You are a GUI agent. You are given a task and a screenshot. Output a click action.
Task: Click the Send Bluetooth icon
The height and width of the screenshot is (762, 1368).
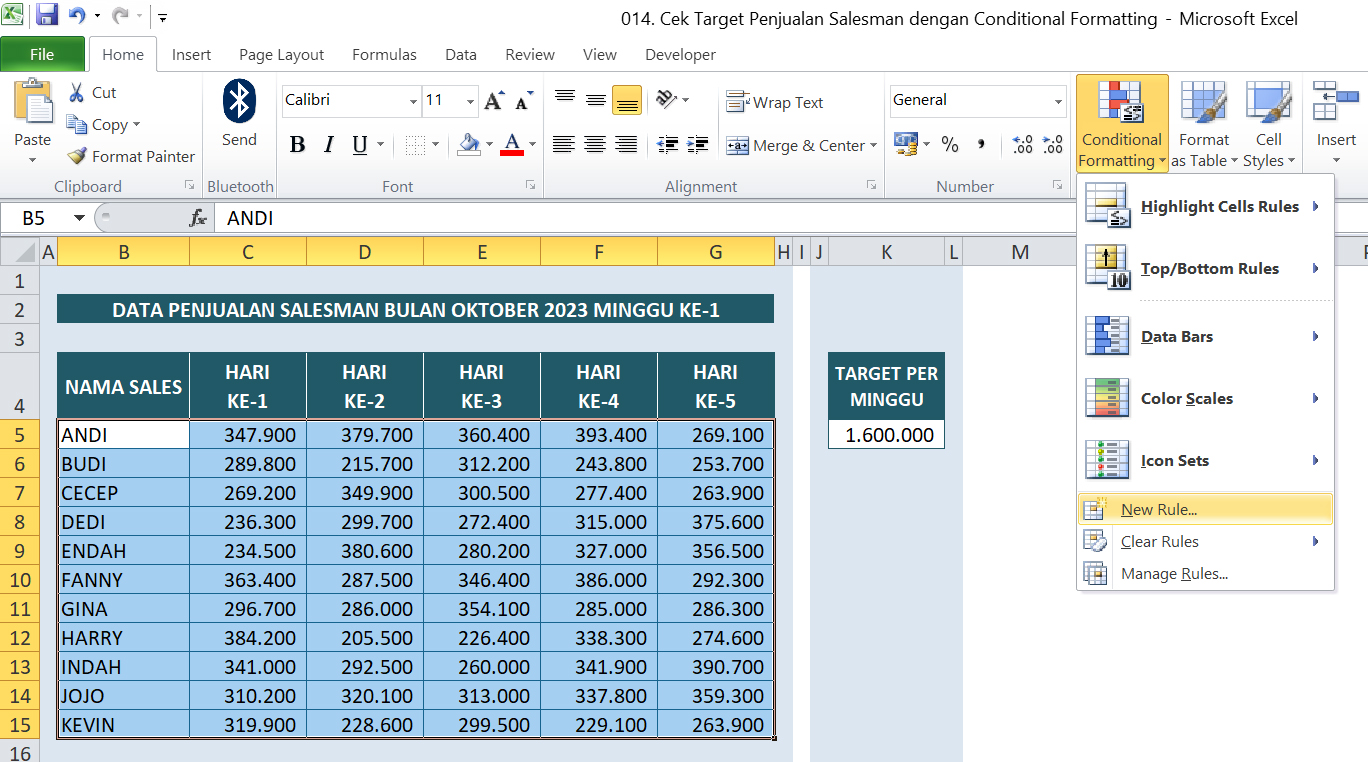click(239, 113)
